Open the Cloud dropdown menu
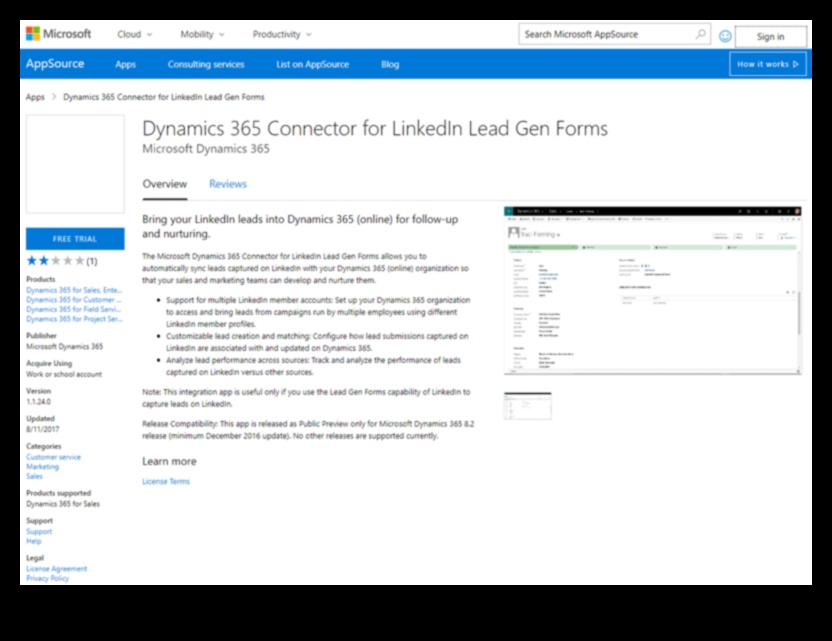Image resolution: width=832 pixels, height=641 pixels. (133, 33)
